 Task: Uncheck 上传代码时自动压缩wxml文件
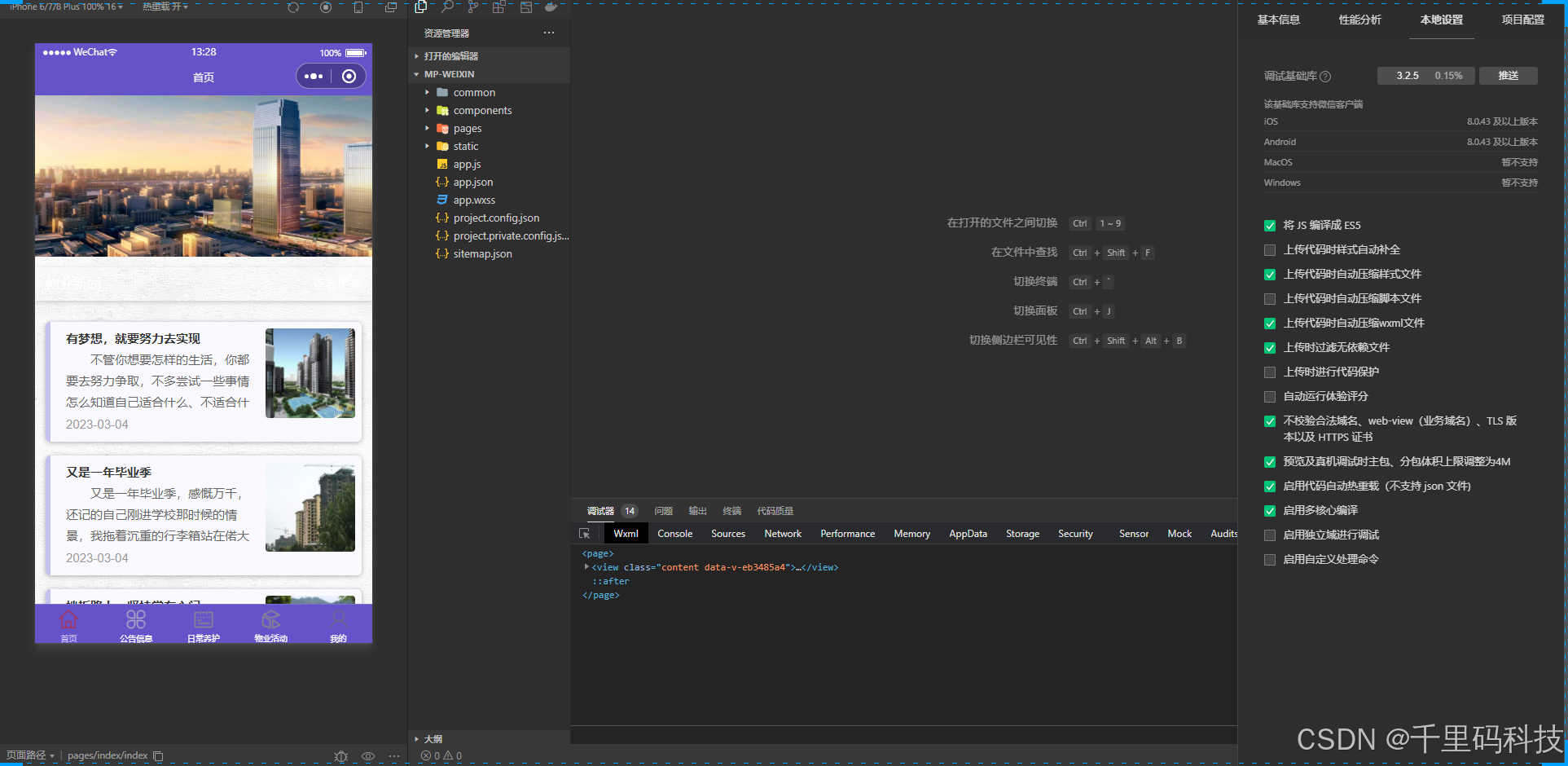(x=1270, y=324)
